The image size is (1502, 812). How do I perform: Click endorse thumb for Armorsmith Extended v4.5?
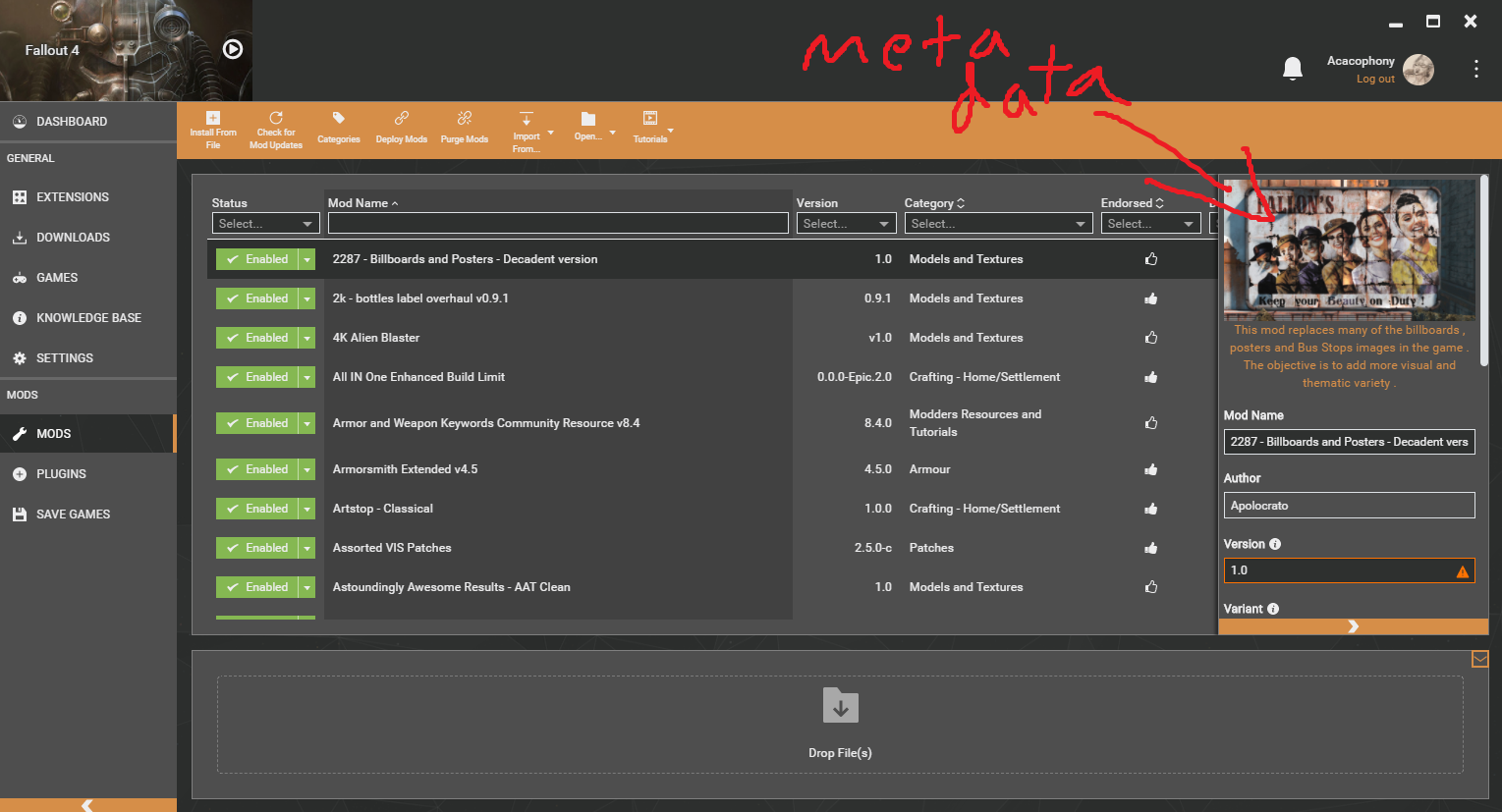tap(1151, 469)
